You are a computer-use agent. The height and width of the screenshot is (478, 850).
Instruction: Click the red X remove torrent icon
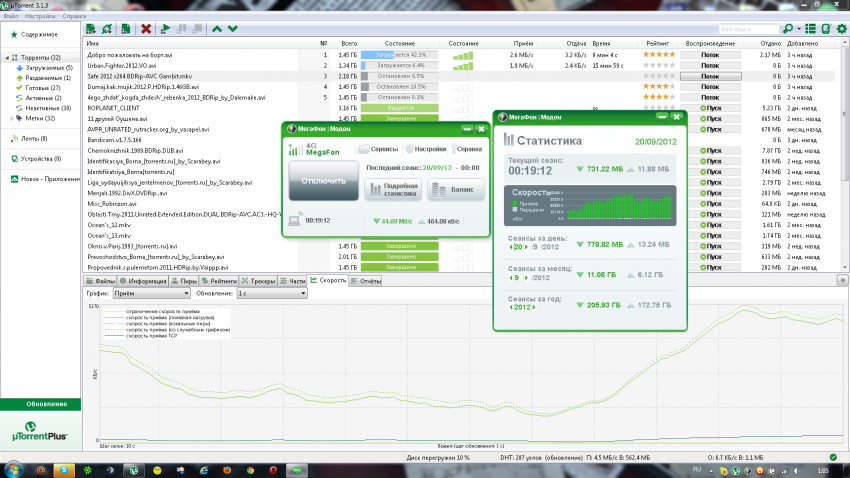[147, 30]
